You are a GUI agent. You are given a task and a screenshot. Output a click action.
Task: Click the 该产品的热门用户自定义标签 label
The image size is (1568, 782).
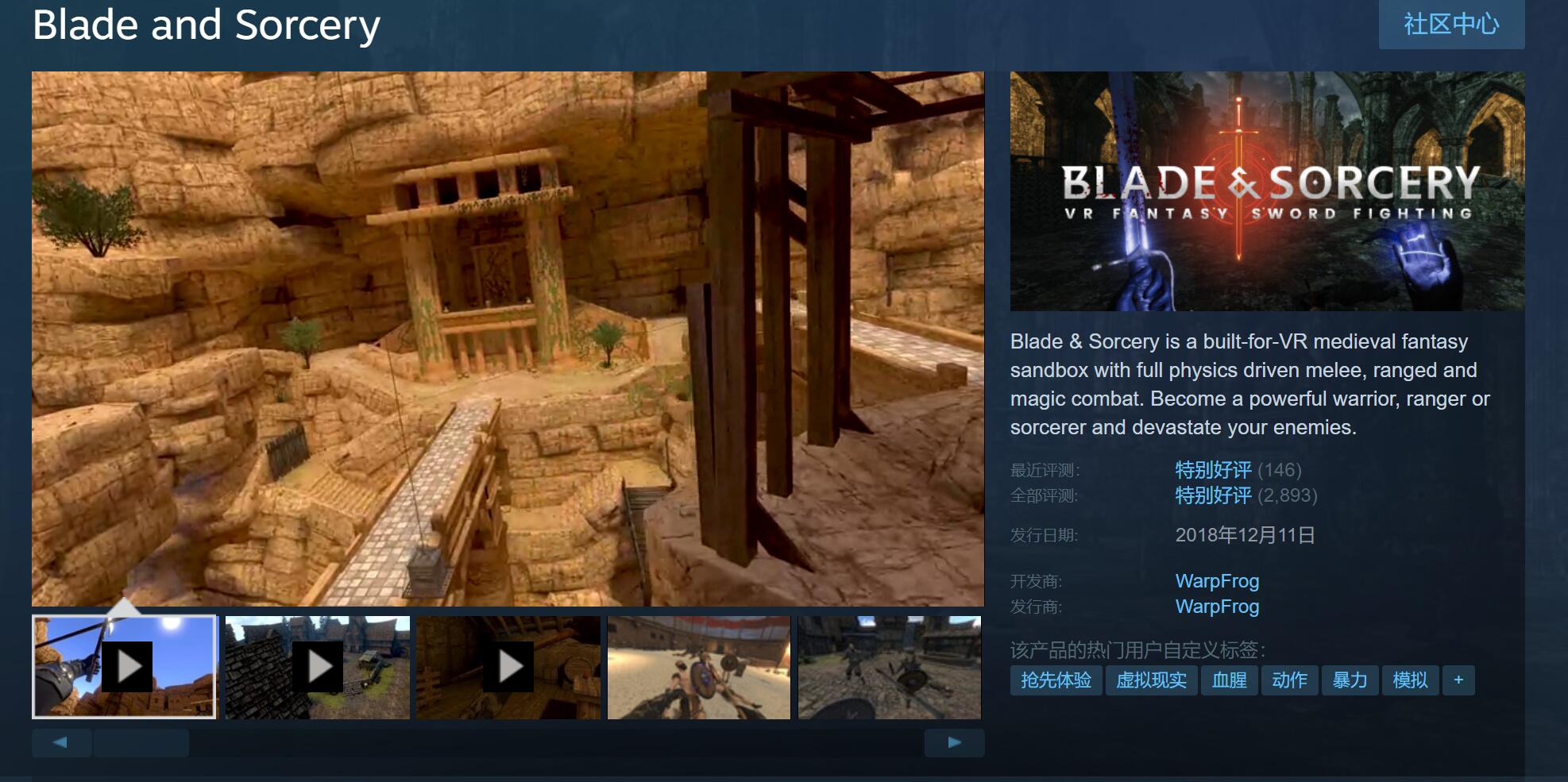(1137, 650)
